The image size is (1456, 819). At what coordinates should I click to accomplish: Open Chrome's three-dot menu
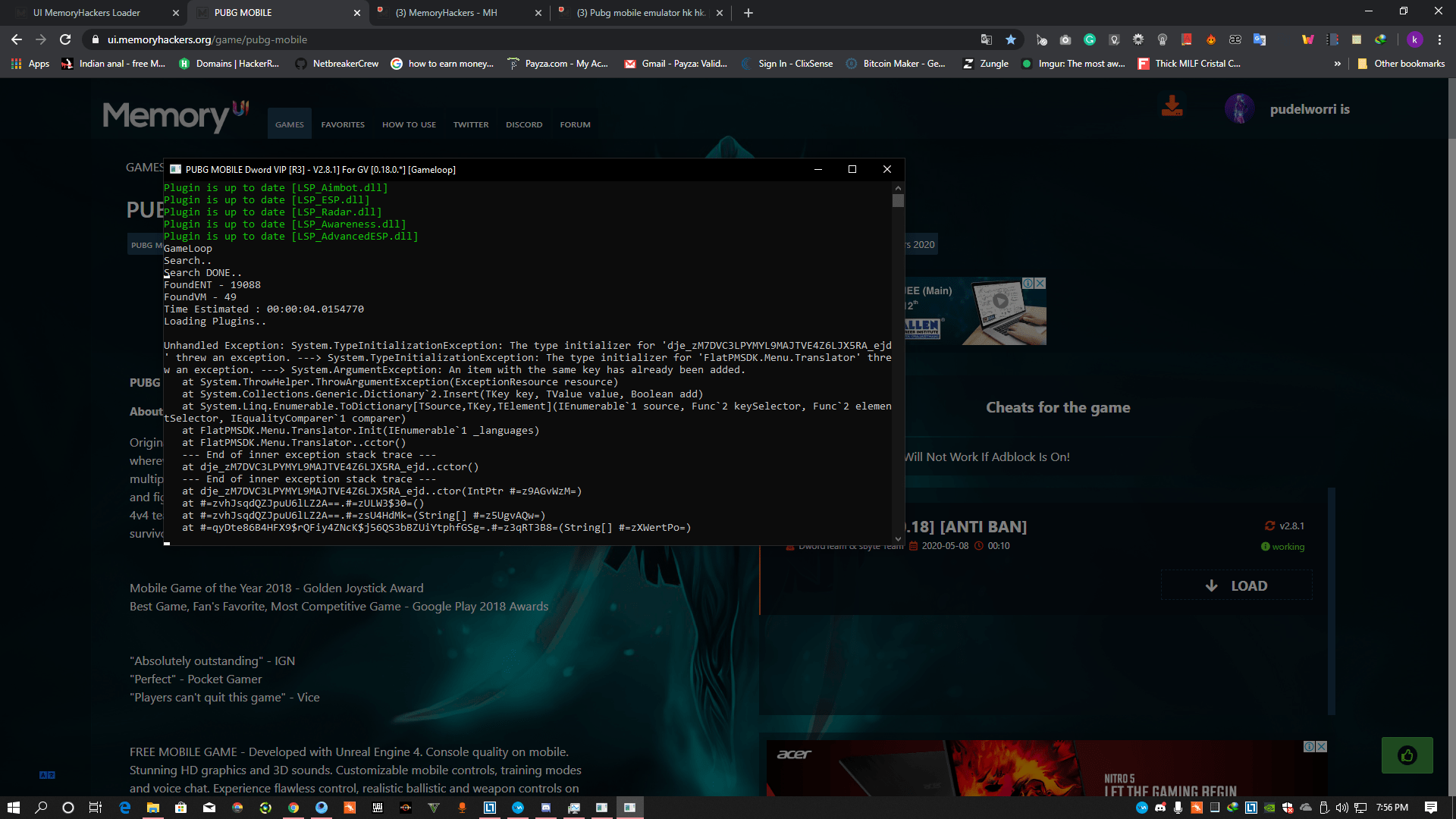coord(1439,39)
